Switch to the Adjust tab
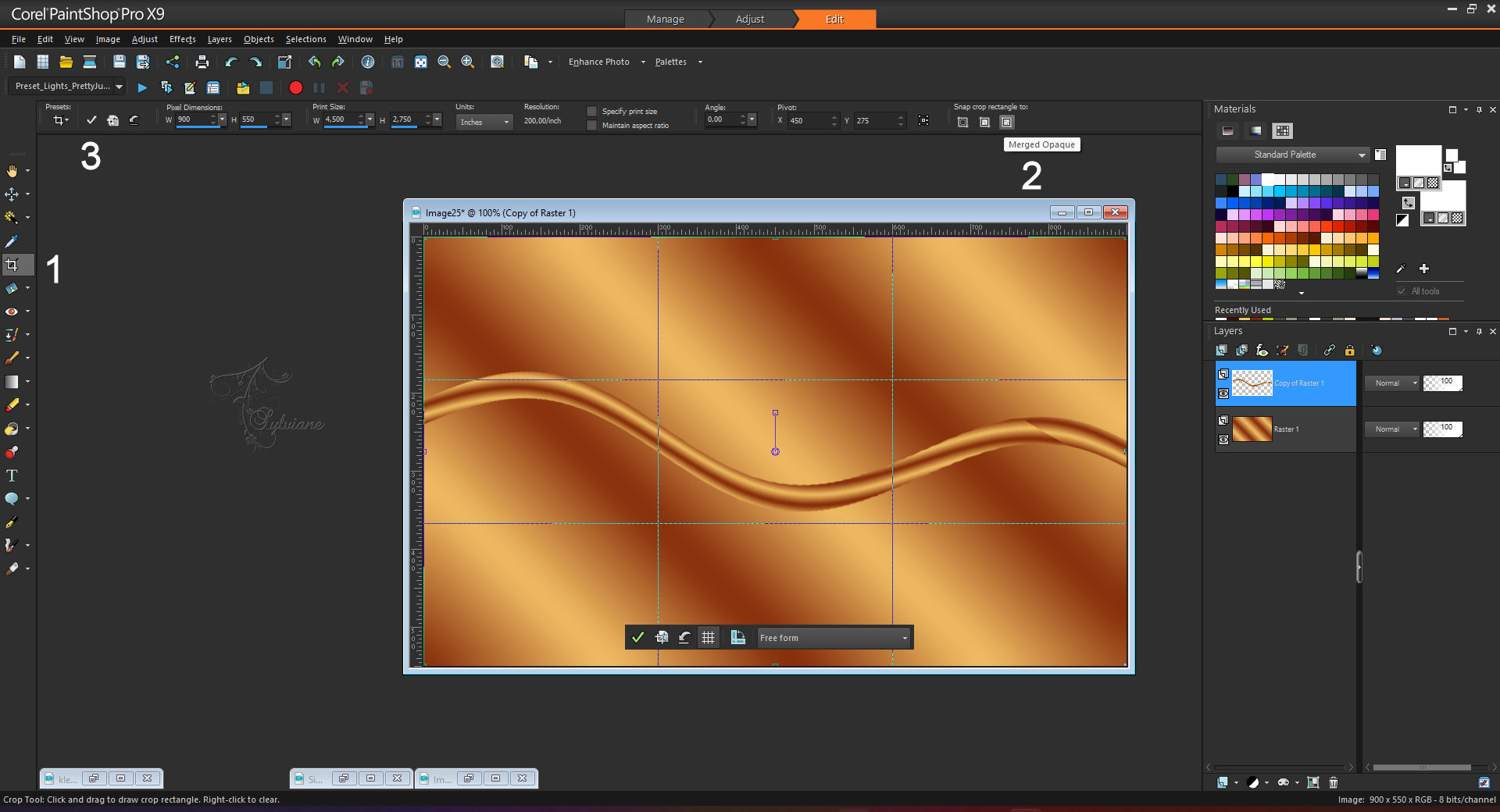1500x812 pixels. (x=750, y=19)
